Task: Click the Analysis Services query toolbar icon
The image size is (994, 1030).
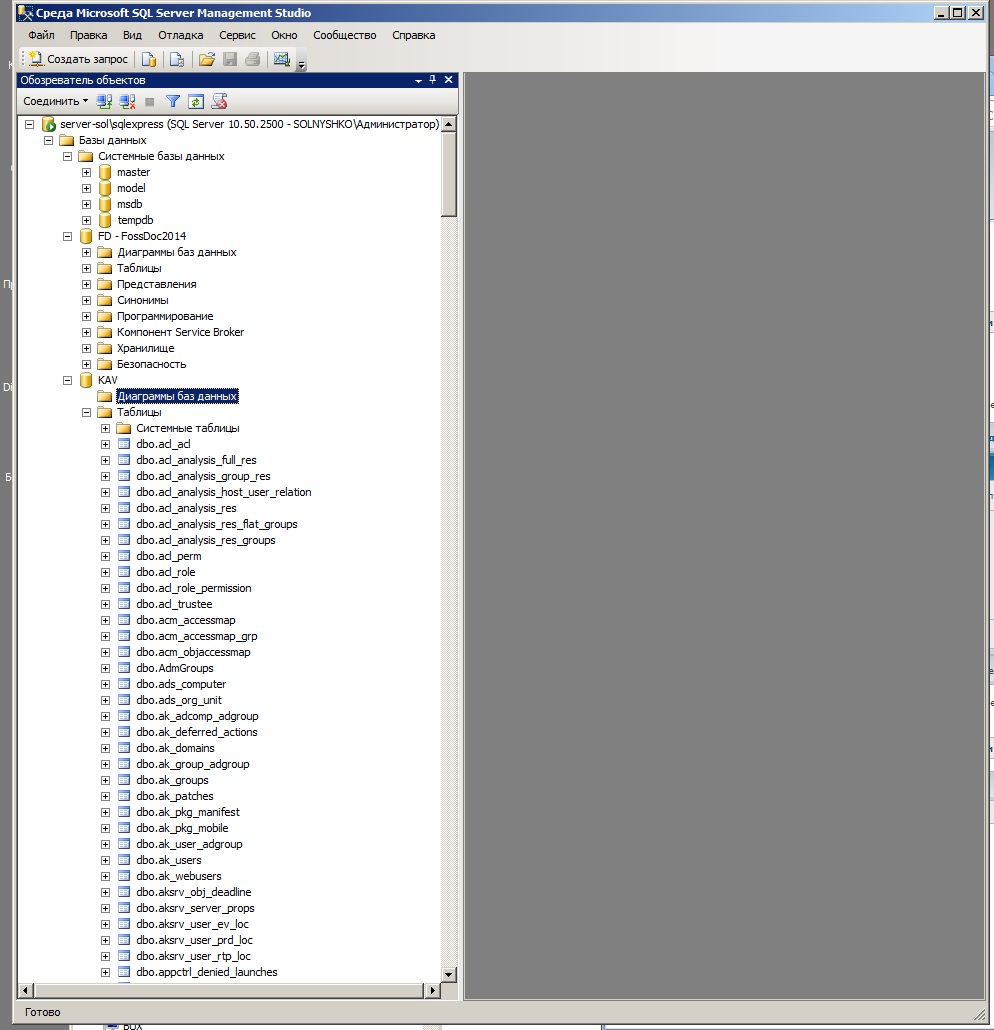Action: click(177, 59)
